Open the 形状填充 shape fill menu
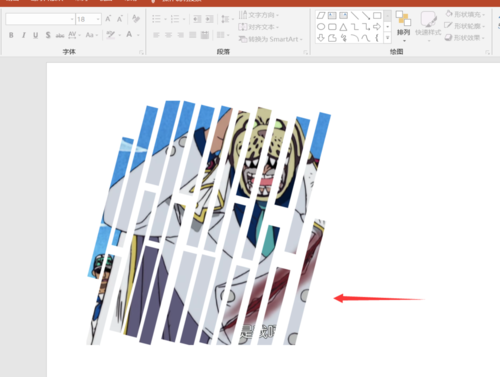Image resolution: width=500 pixels, height=377 pixels. point(465,14)
